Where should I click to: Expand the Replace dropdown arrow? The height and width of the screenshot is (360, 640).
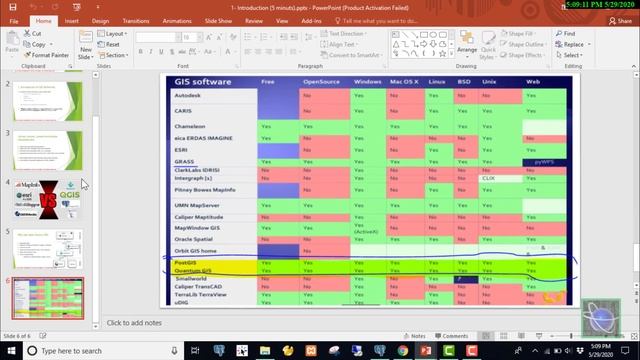click(x=589, y=44)
